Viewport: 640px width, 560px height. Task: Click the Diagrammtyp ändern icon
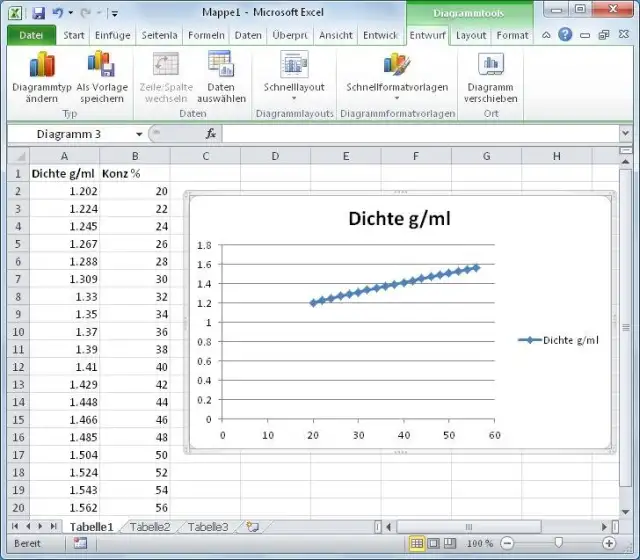click(42, 65)
